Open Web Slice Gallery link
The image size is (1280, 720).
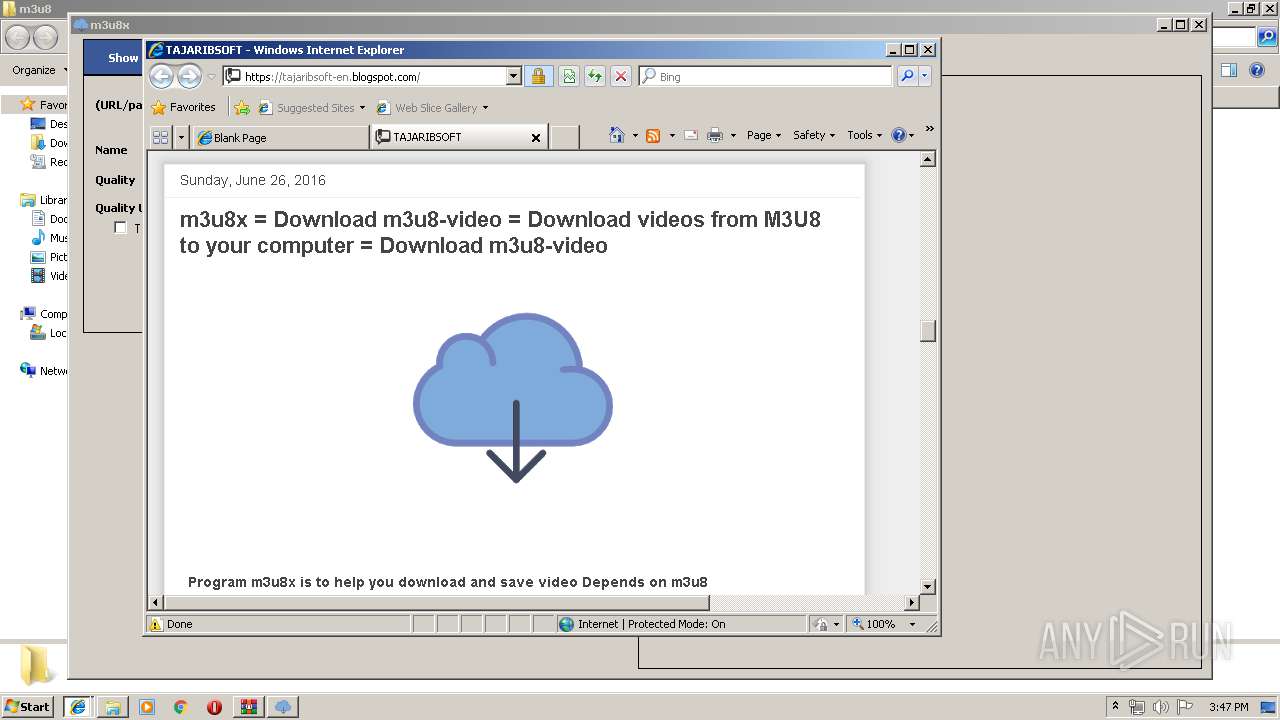[x=432, y=107]
